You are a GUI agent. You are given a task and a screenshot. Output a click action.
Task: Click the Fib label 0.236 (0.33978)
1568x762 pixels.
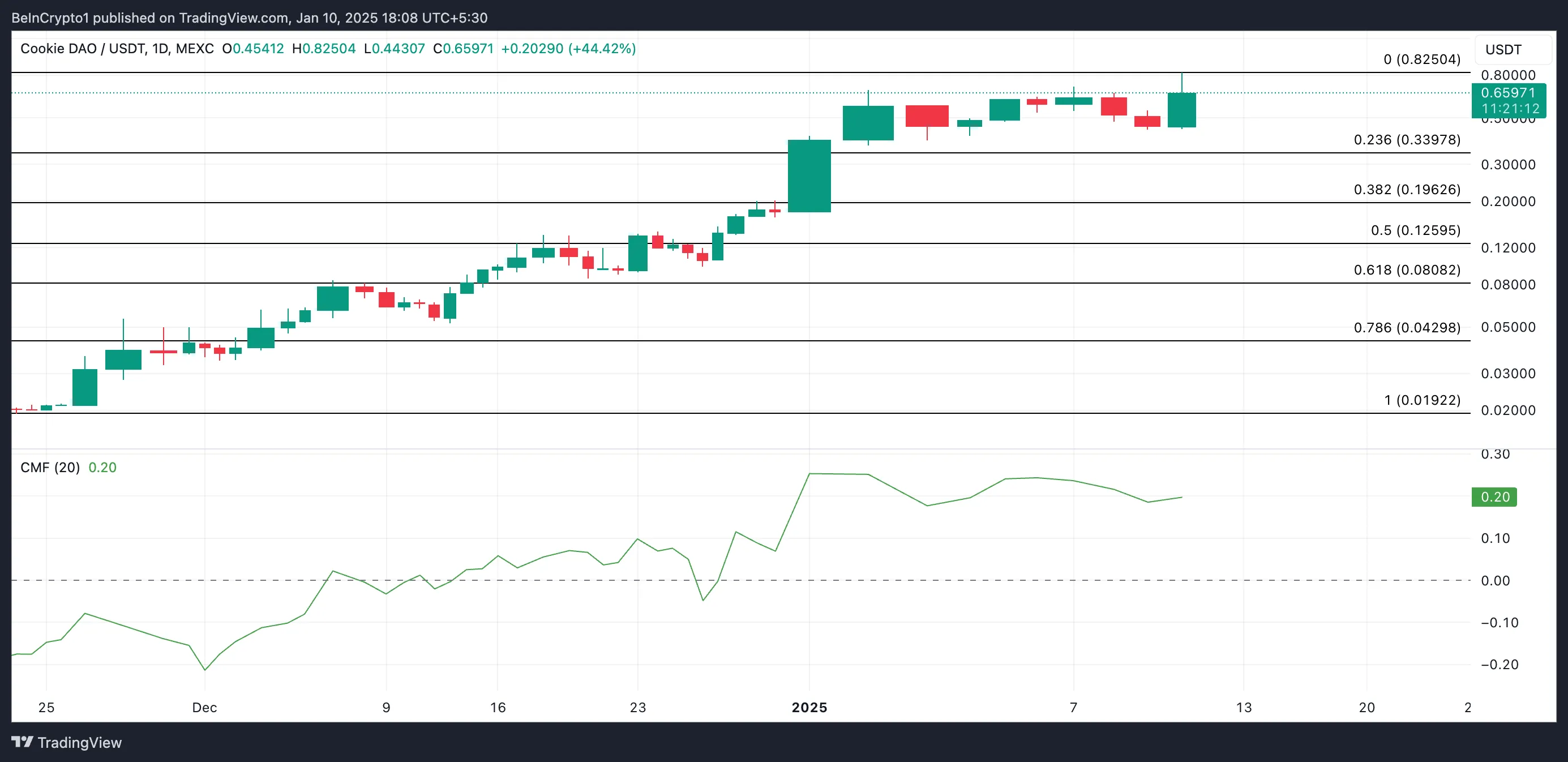click(1407, 140)
